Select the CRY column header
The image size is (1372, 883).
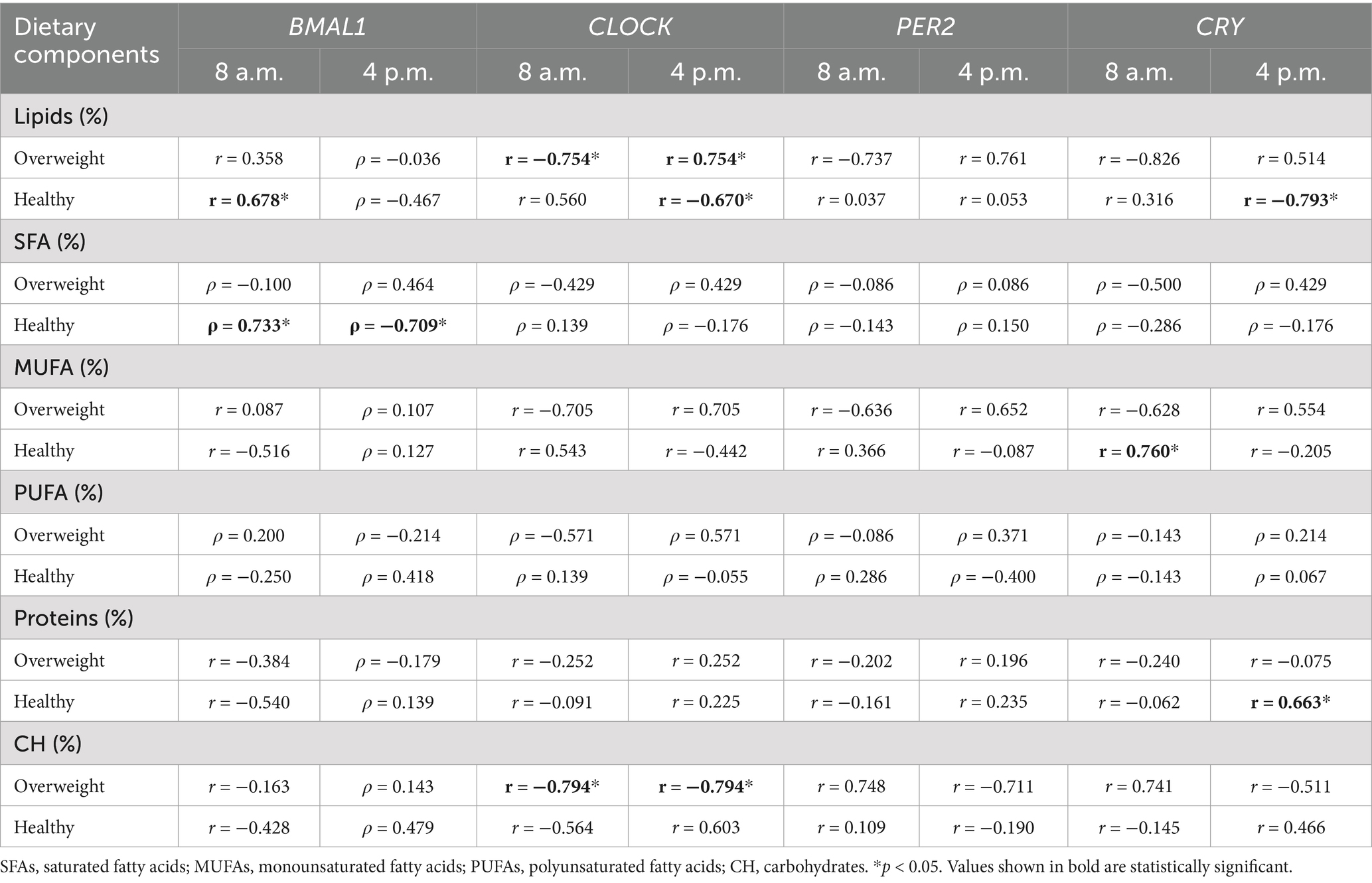coord(1219,27)
